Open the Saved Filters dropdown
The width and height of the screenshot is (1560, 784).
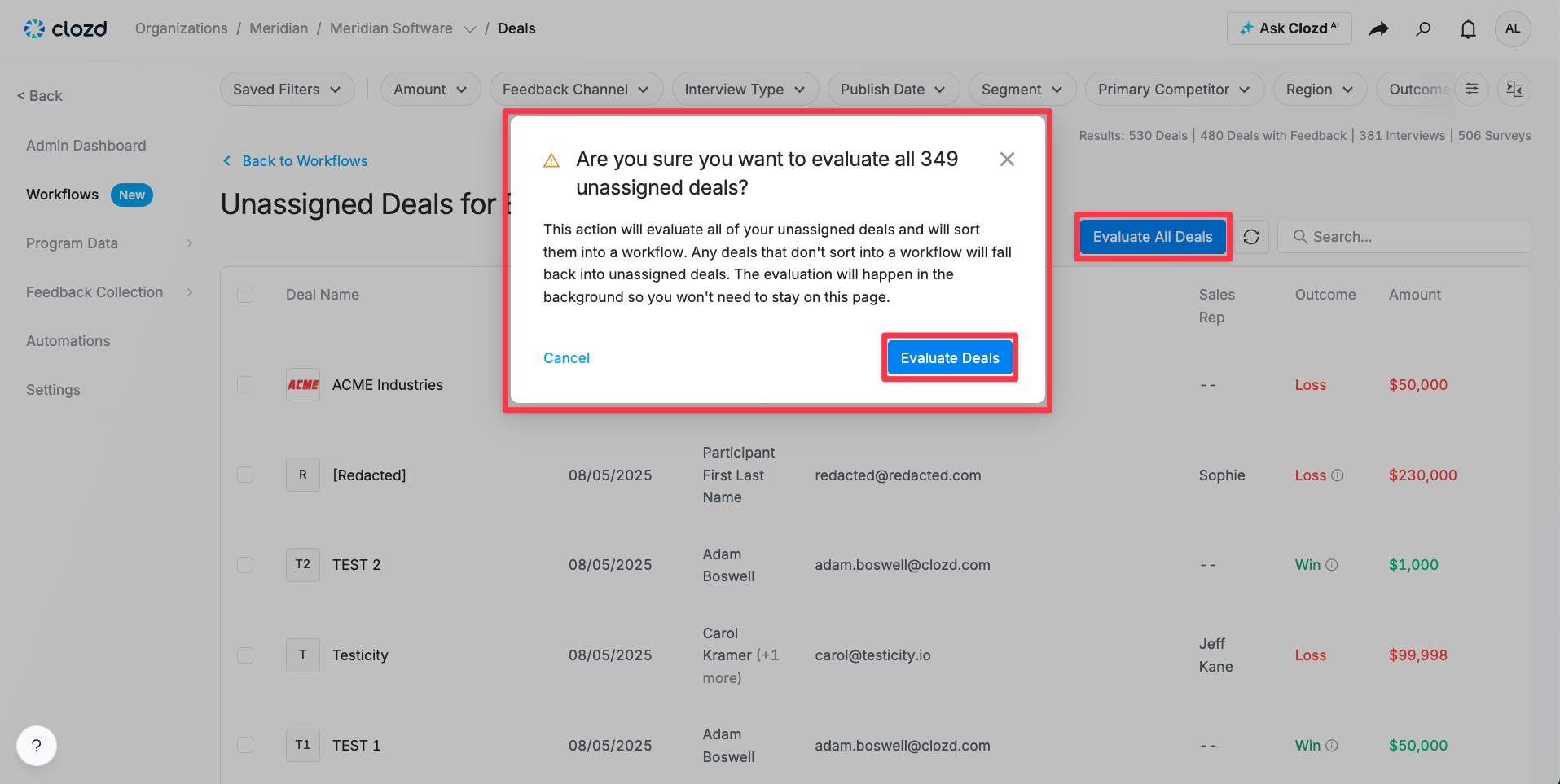(x=287, y=90)
